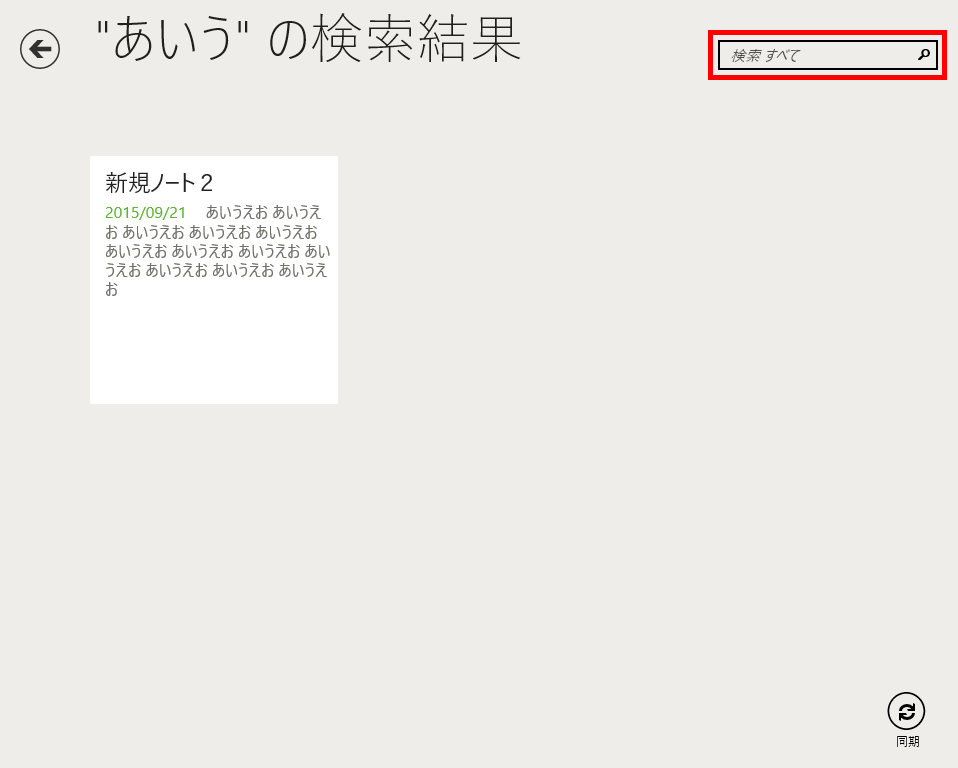This screenshot has height=768, width=958.
Task: Click the 同期 label under sync icon
Action: [907, 741]
